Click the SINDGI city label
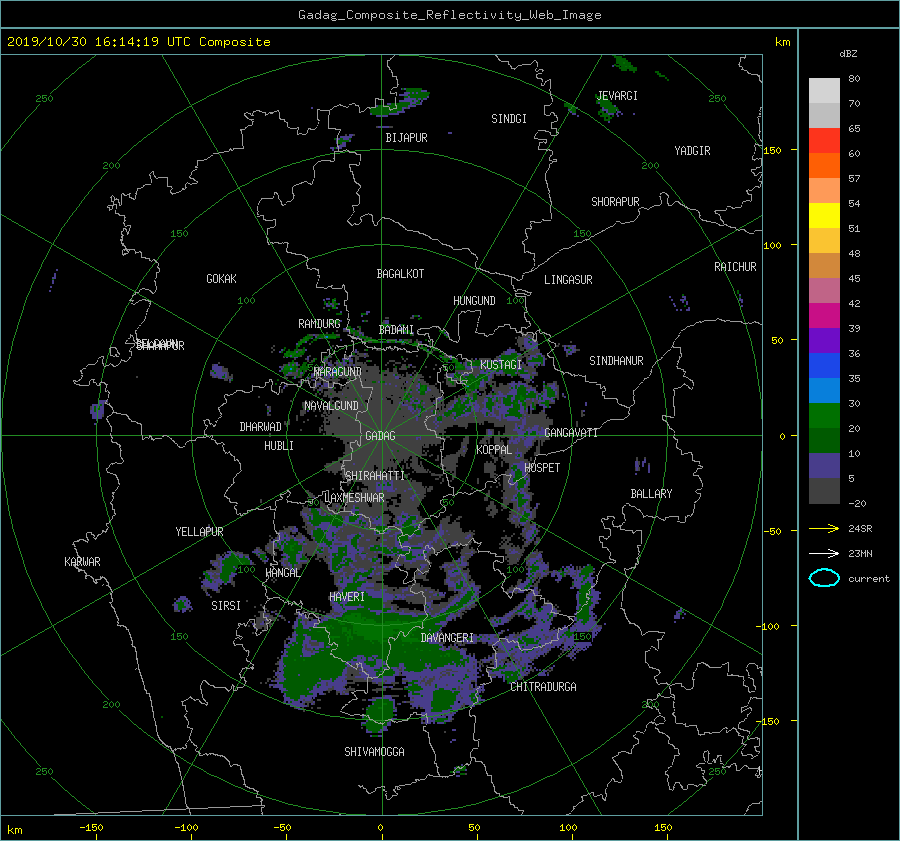Viewport: 900px width, 841px height. pos(509,119)
